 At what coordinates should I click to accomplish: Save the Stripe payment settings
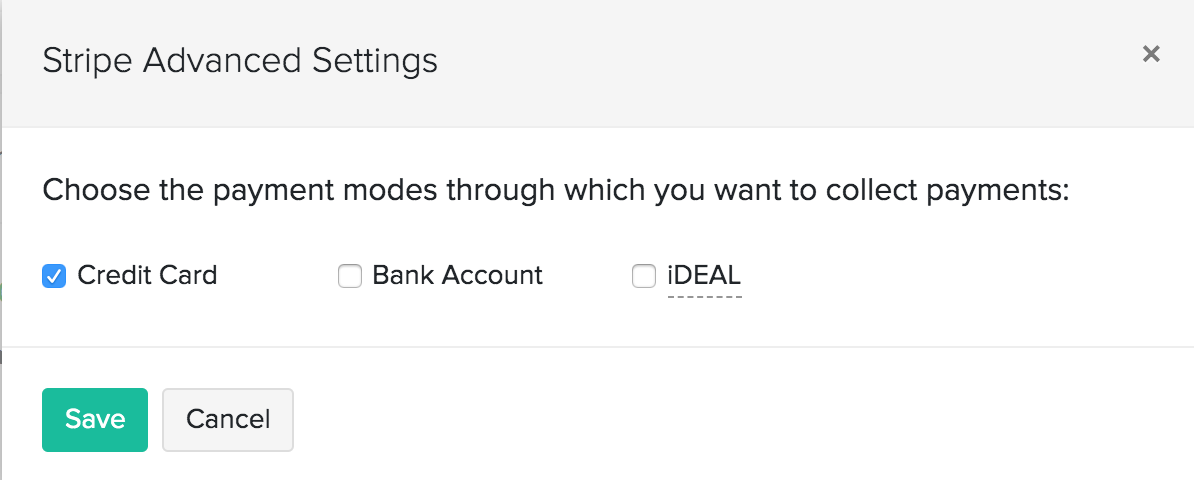tap(95, 419)
